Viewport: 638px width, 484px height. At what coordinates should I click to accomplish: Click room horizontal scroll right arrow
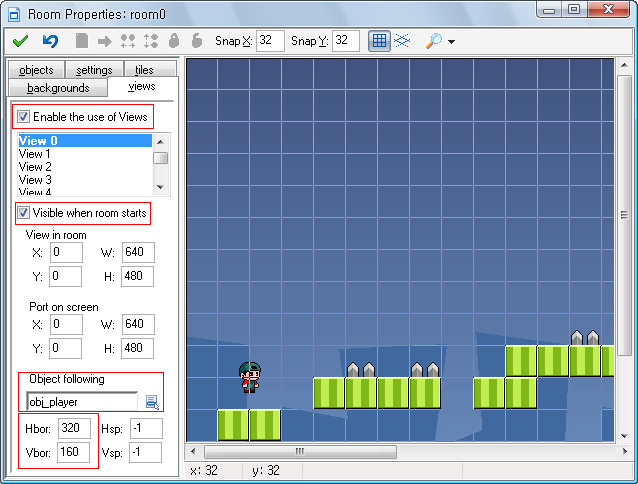(x=624, y=451)
